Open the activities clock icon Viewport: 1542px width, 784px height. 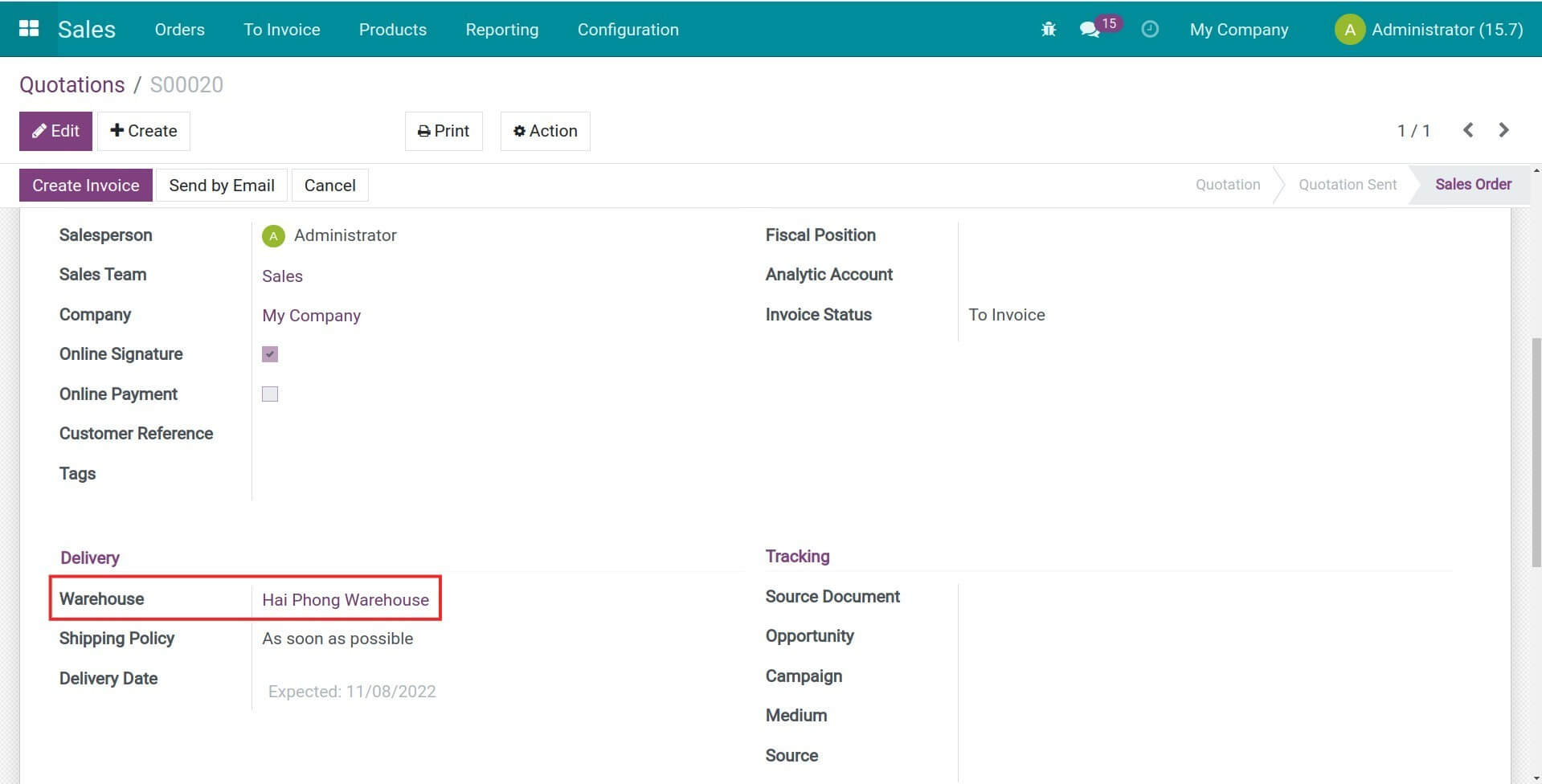coord(1150,29)
